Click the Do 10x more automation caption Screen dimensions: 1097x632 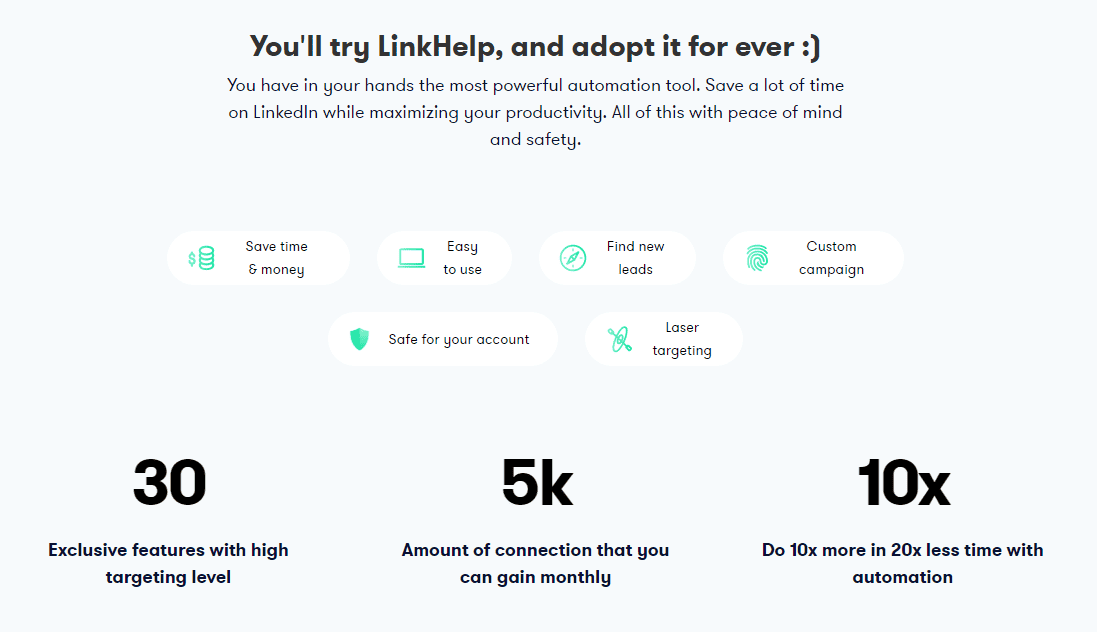(903, 563)
